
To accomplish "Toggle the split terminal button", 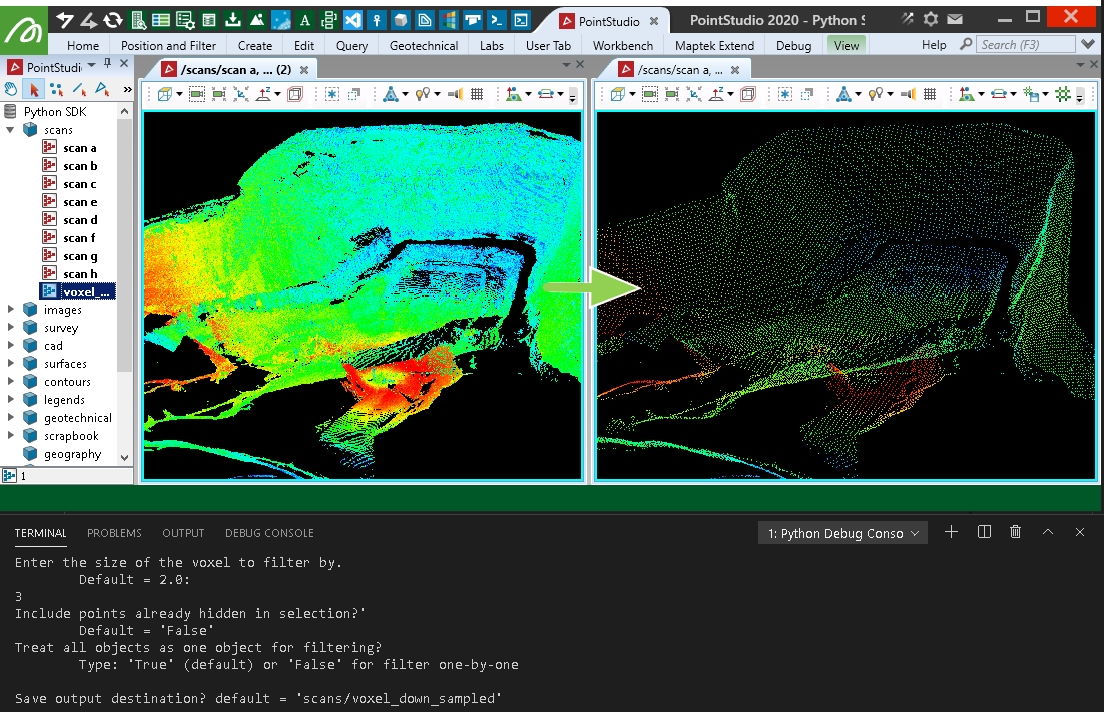I will [x=984, y=532].
